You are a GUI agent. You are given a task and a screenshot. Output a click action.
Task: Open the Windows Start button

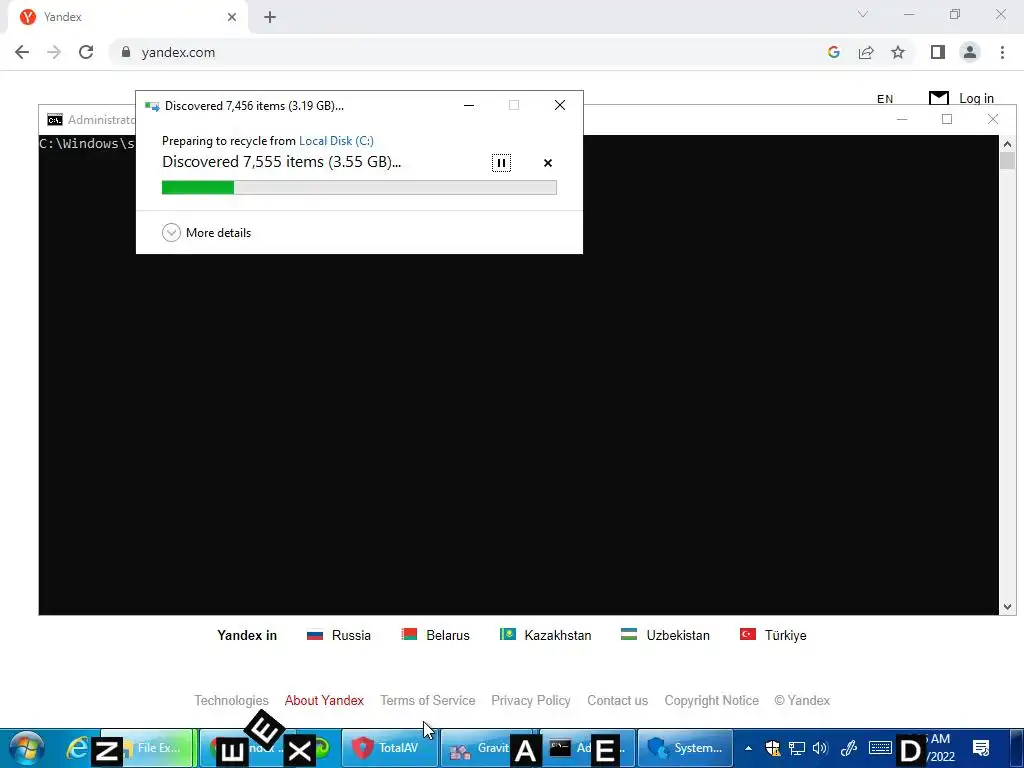[27, 748]
